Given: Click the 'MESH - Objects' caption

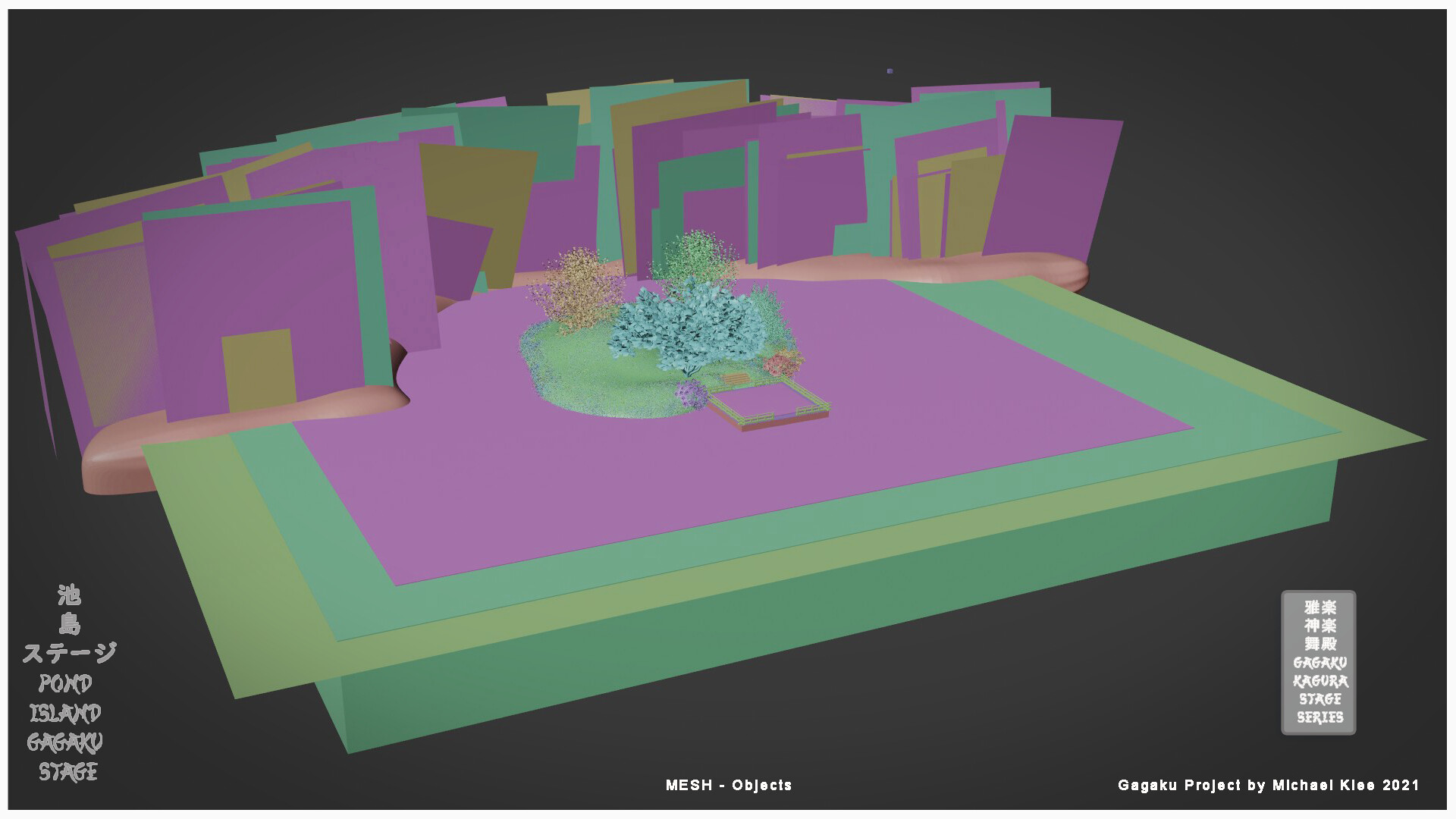Looking at the screenshot, I should [728, 786].
